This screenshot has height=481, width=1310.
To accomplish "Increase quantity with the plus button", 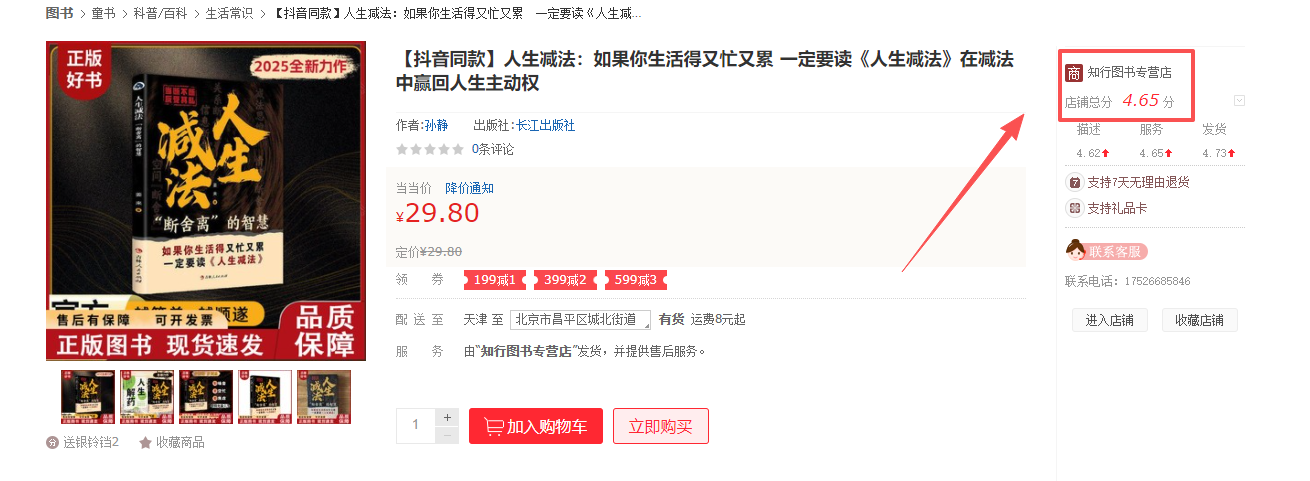I will click(x=447, y=417).
